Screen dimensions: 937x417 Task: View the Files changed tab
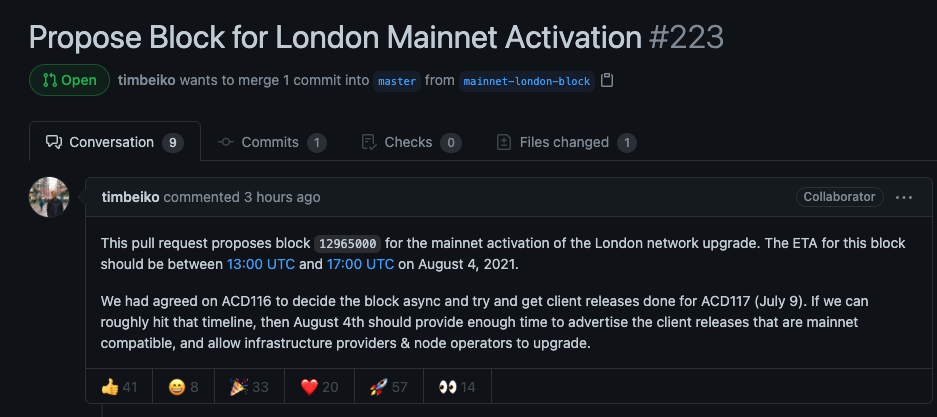click(x=566, y=142)
